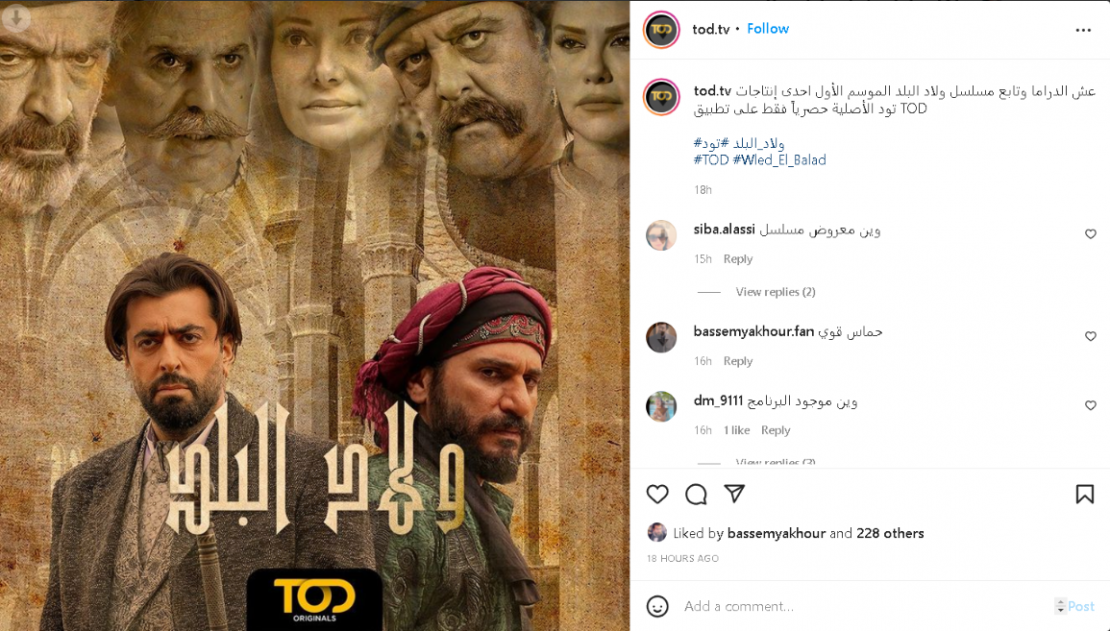Open siba.alassi's profile avatar
Image resolution: width=1110 pixels, height=631 pixels.
coord(661,235)
